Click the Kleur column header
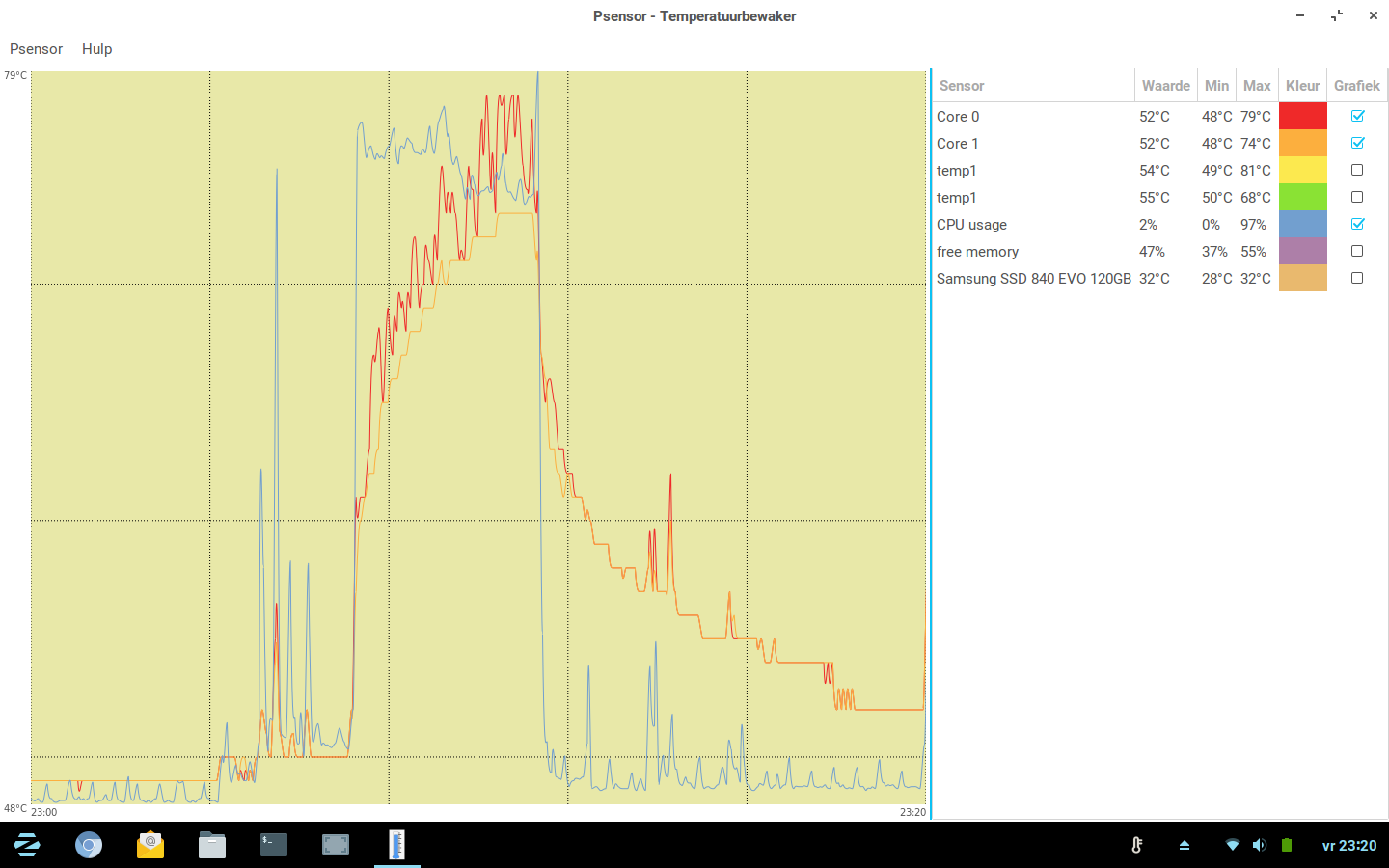 point(1302,86)
